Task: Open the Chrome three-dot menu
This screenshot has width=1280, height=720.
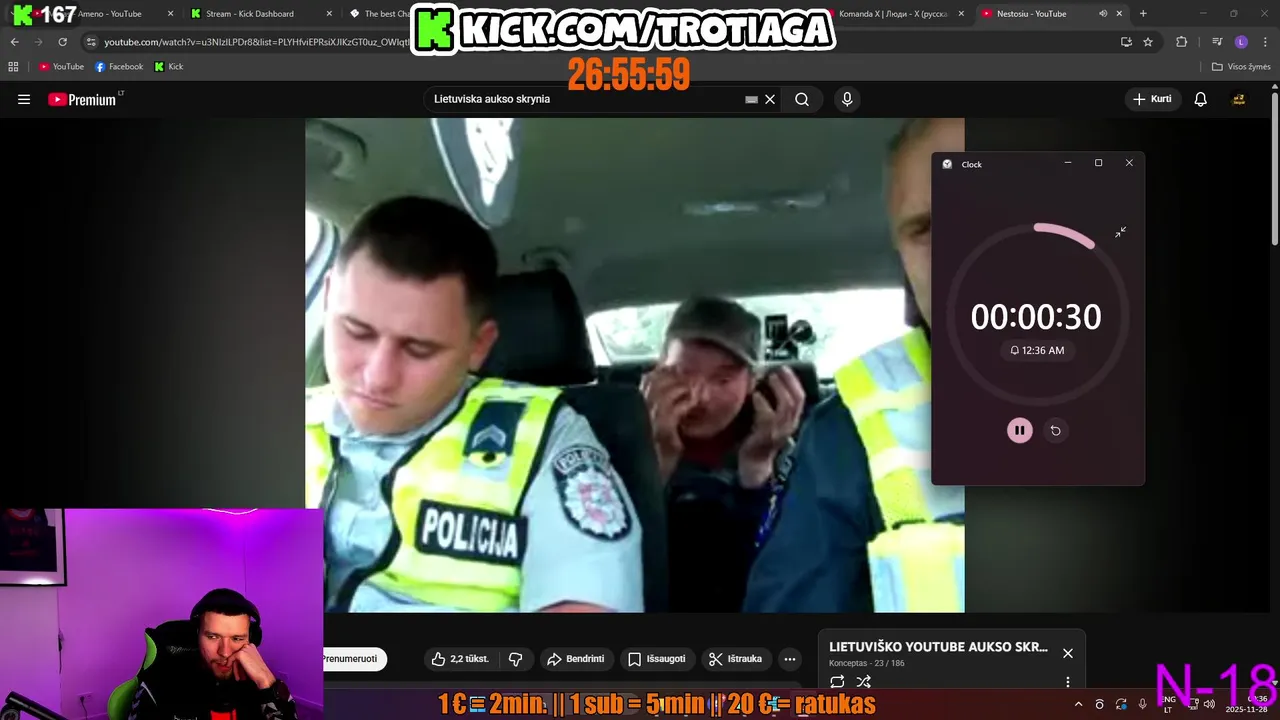Action: [1264, 42]
